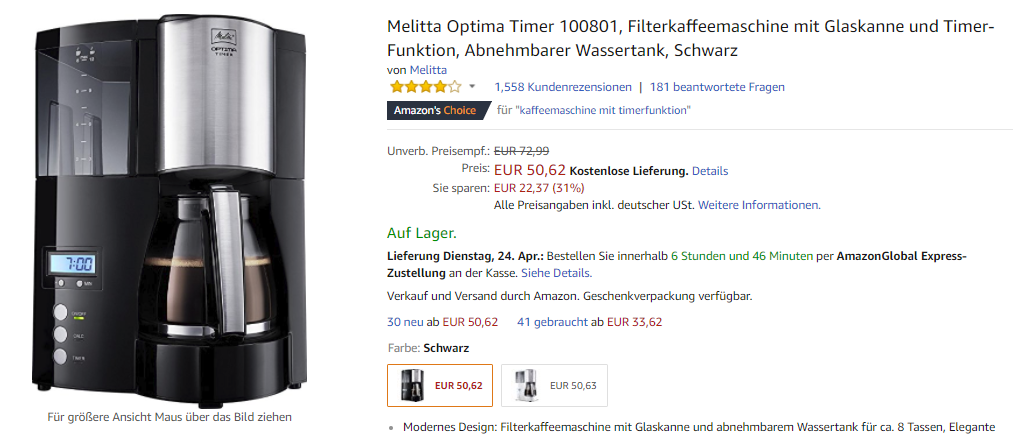Click the star rating icons
Screen dimensions: 1035x435
tap(425, 87)
